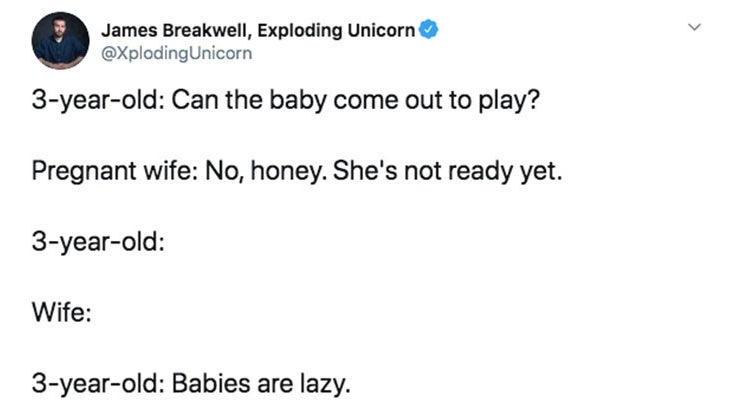737x415 pixels.
Task: Click the standalone "Wife:" line
Action: coord(62,312)
